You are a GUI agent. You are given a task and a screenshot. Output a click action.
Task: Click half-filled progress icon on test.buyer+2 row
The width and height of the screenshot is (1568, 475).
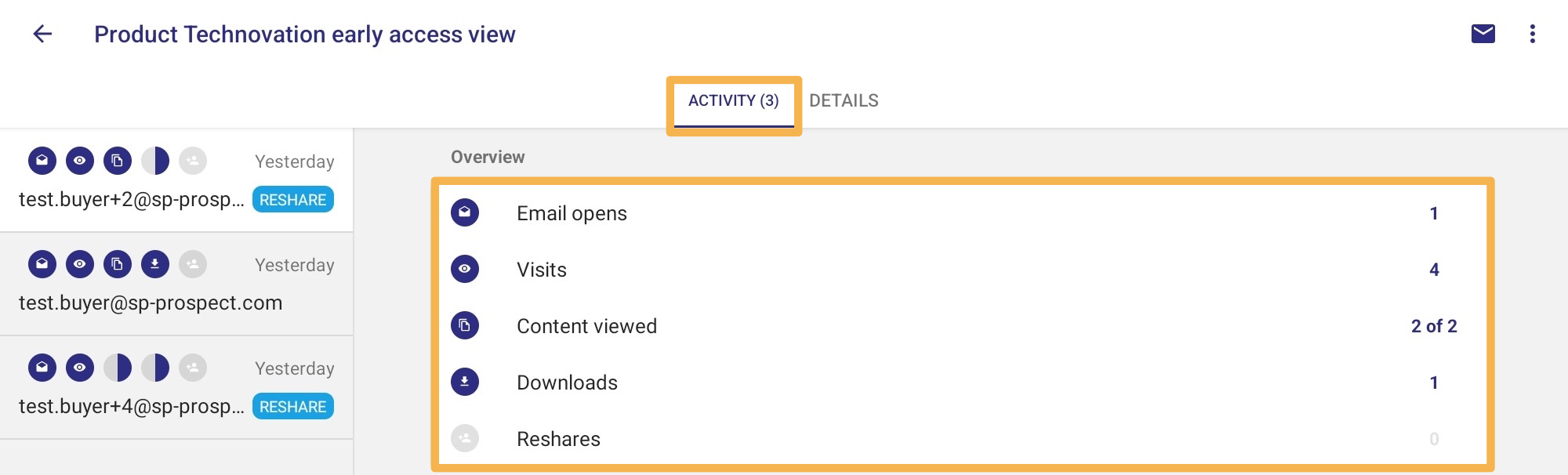point(155,161)
